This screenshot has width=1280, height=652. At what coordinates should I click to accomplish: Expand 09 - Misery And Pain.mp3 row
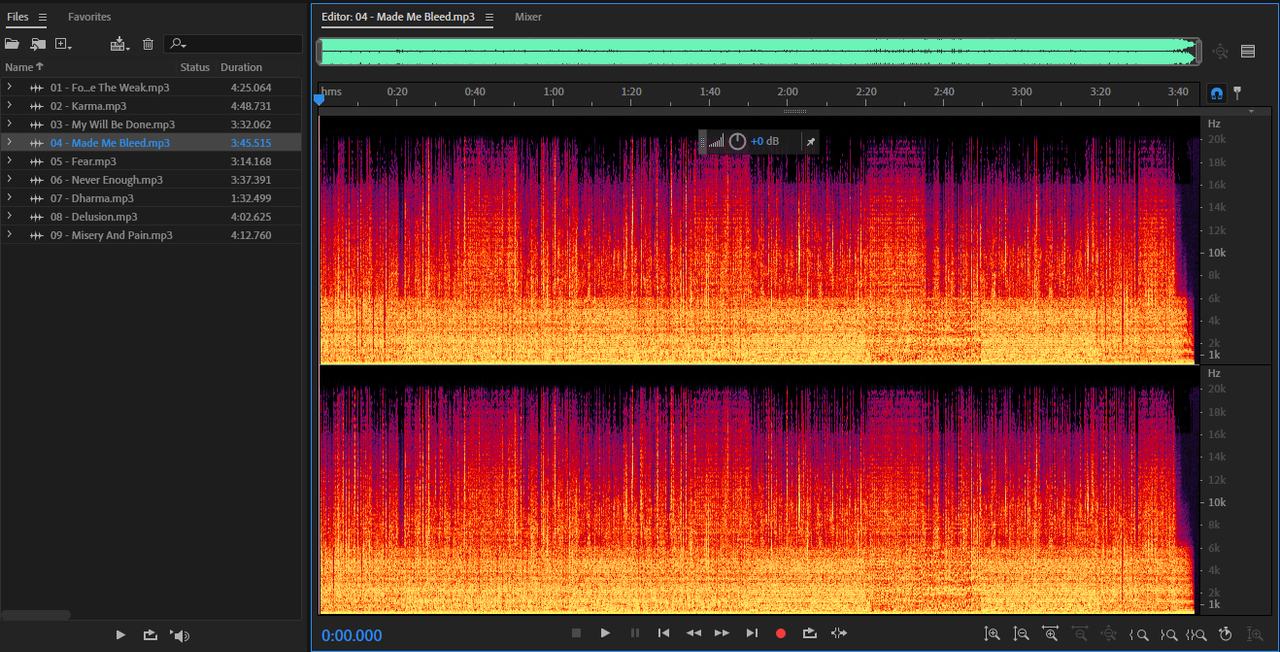tap(9, 235)
